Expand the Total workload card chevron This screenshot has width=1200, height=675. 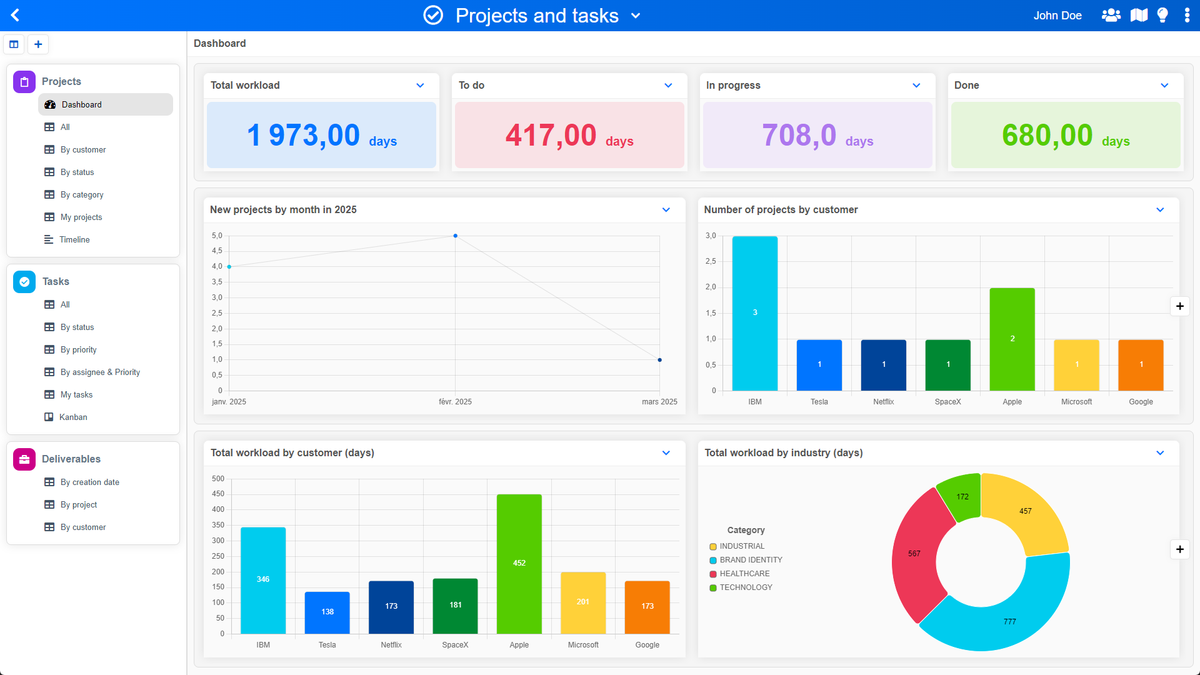(420, 86)
